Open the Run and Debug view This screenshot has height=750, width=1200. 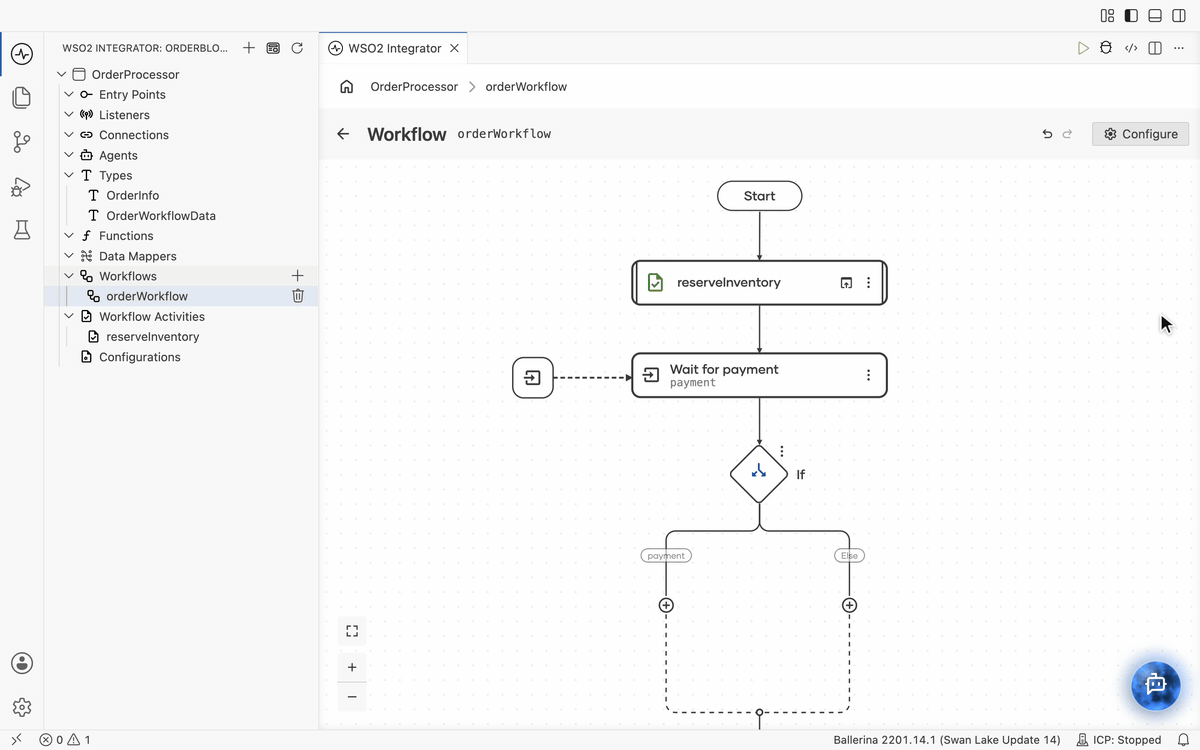[22, 187]
